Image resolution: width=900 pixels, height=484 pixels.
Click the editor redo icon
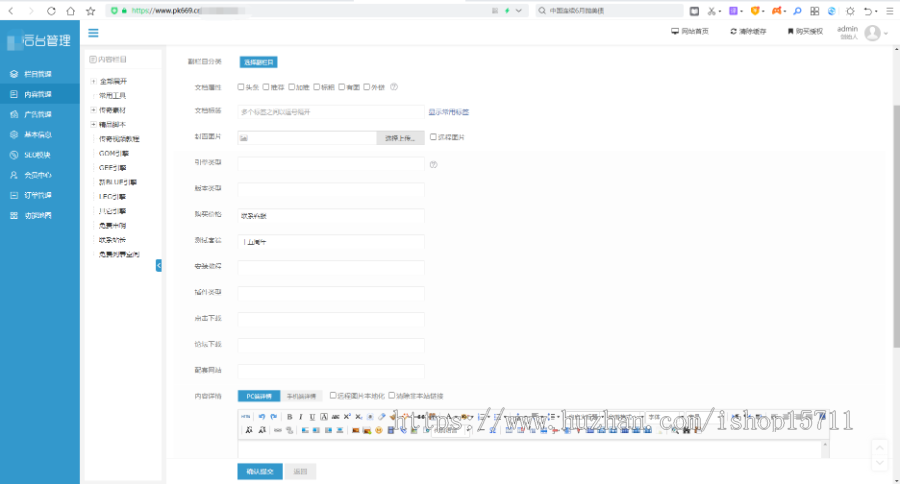tap(274, 417)
